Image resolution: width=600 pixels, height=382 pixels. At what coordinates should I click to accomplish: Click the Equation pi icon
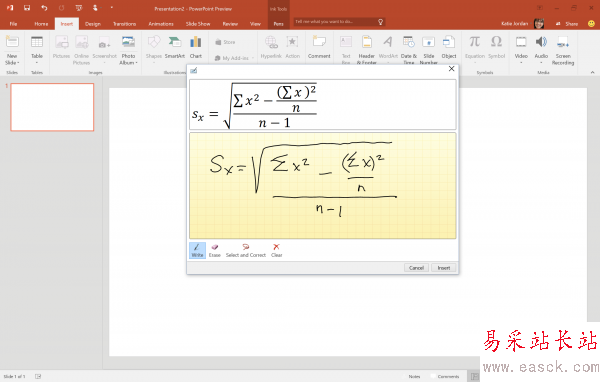tap(474, 42)
